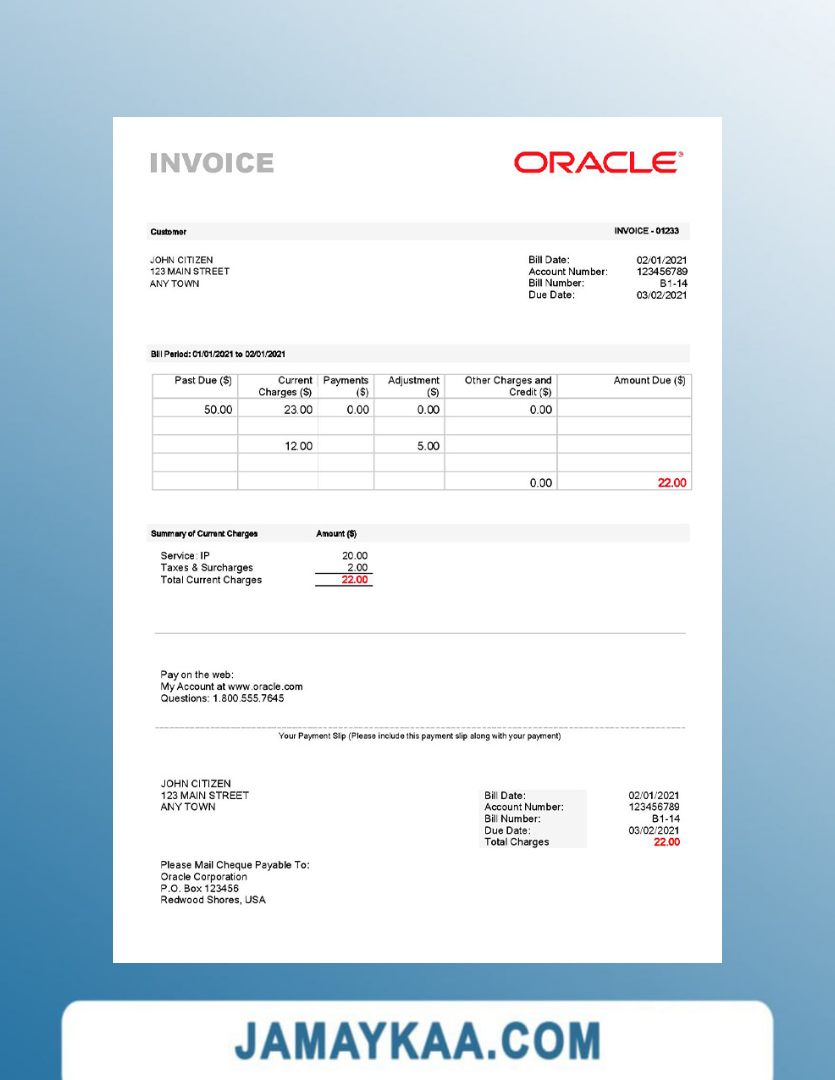Click the 50.00 past due cell
Screen dimensions: 835x1080
click(x=218, y=410)
